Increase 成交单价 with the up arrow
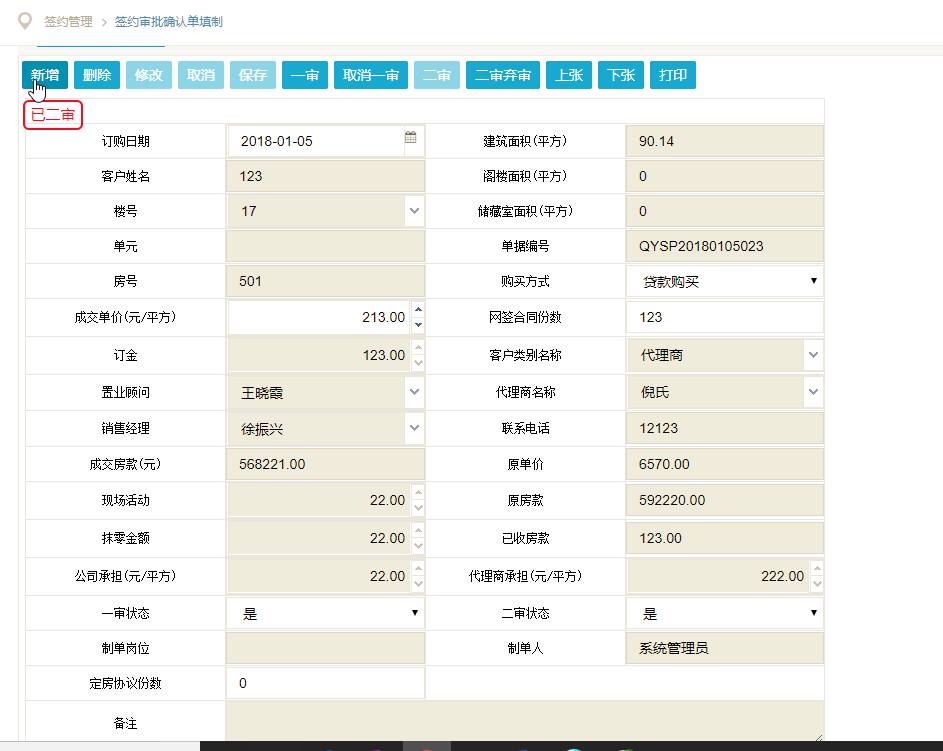This screenshot has height=751, width=943. 418,310
